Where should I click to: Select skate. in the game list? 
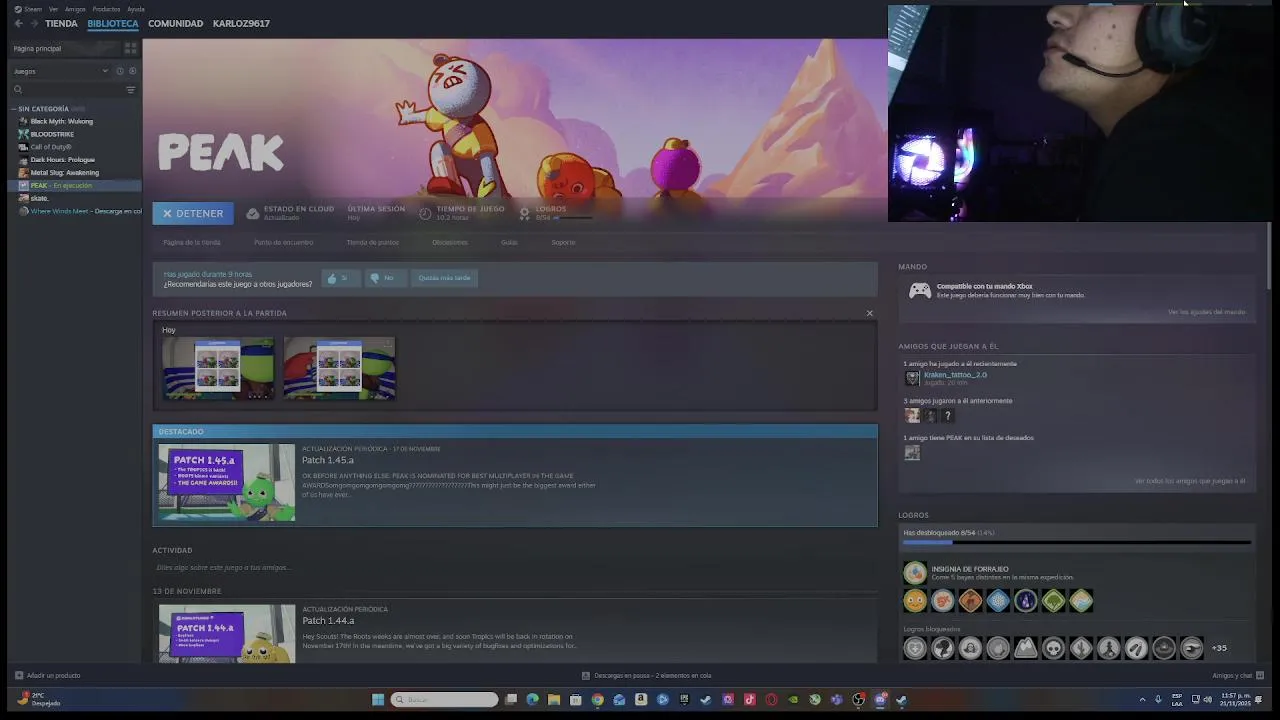[39, 198]
